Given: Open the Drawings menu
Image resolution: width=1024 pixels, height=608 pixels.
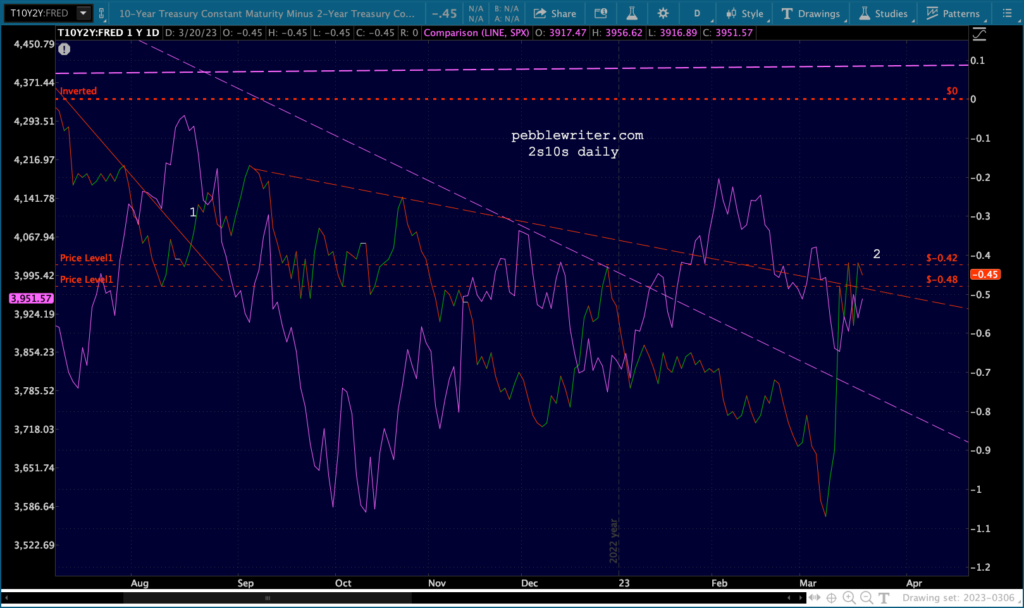Looking at the screenshot, I should pos(810,13).
